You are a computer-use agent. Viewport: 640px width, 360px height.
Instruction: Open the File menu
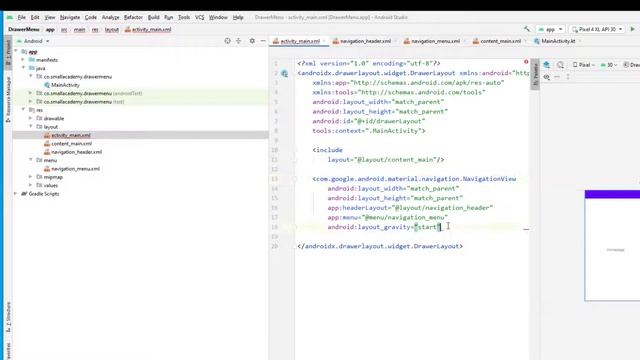pos(22,17)
